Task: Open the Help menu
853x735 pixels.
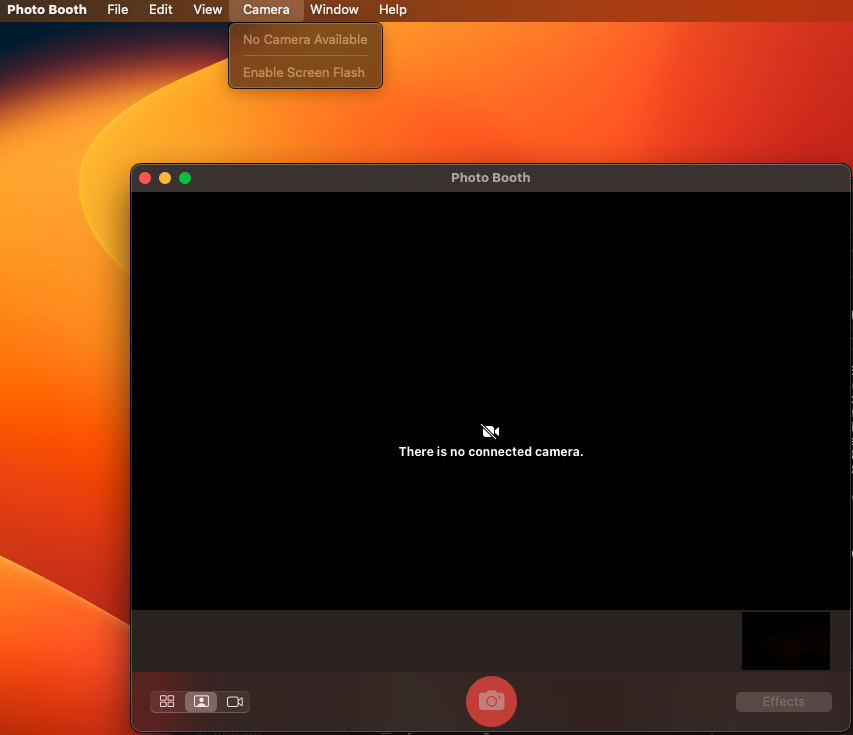Action: pyautogui.click(x=392, y=10)
